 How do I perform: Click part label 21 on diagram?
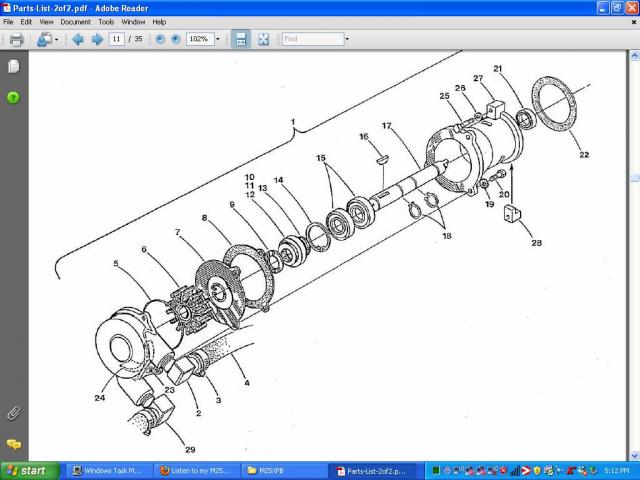coord(498,69)
